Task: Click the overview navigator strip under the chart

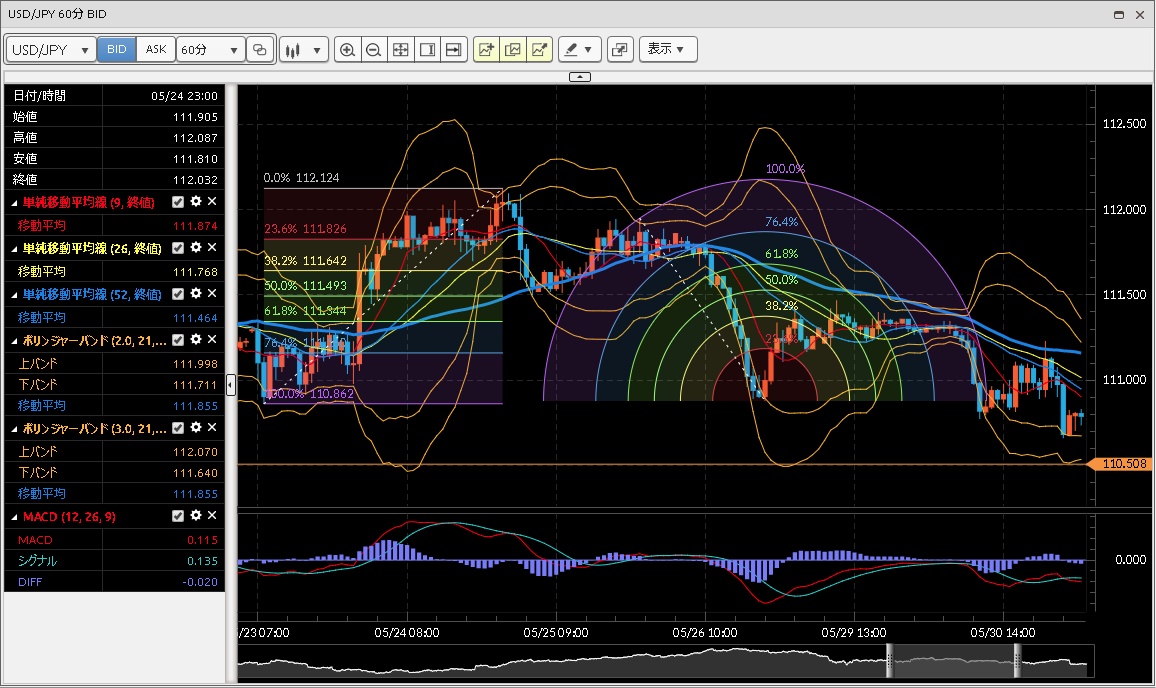Action: (x=665, y=661)
